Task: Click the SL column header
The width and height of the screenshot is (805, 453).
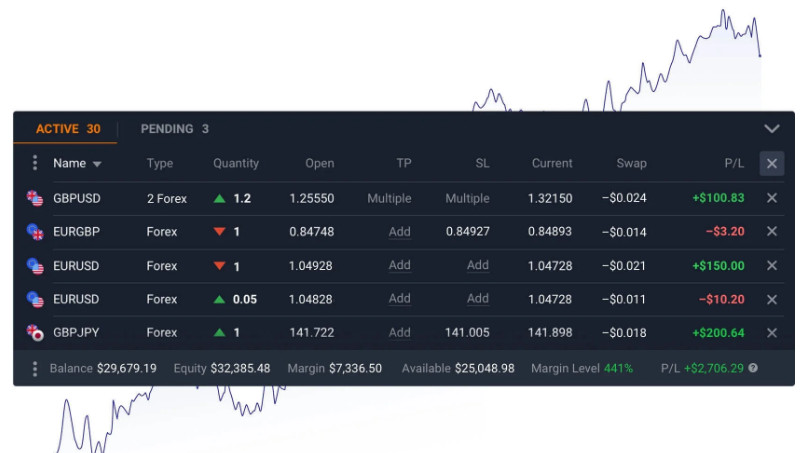Action: coord(482,163)
